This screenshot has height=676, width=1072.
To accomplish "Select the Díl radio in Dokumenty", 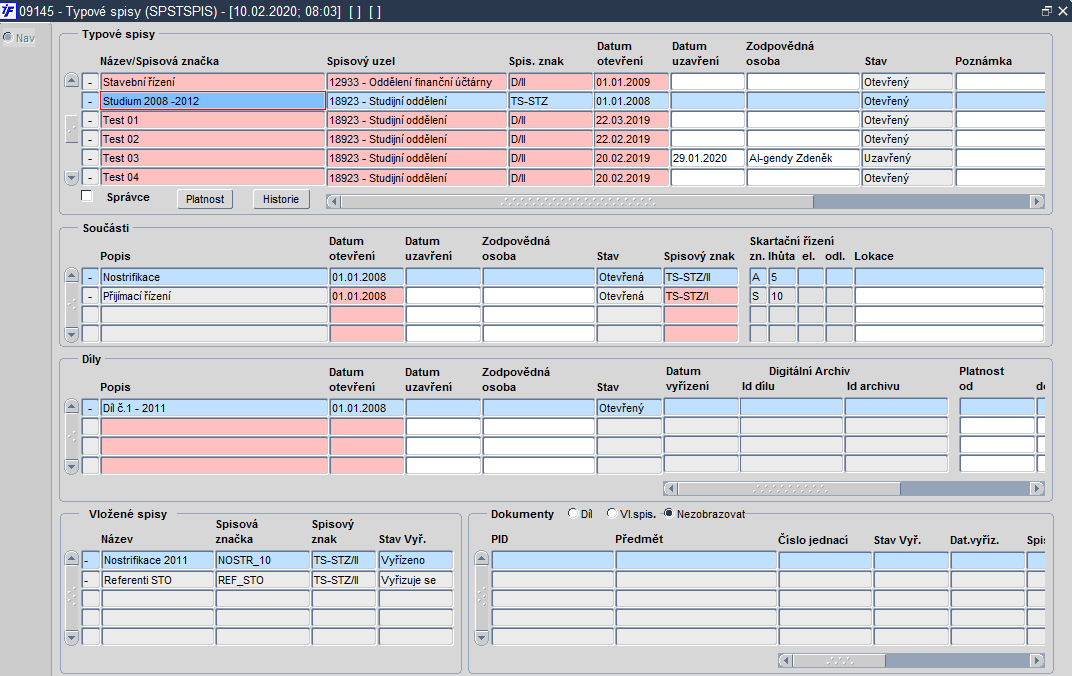I will (573, 513).
